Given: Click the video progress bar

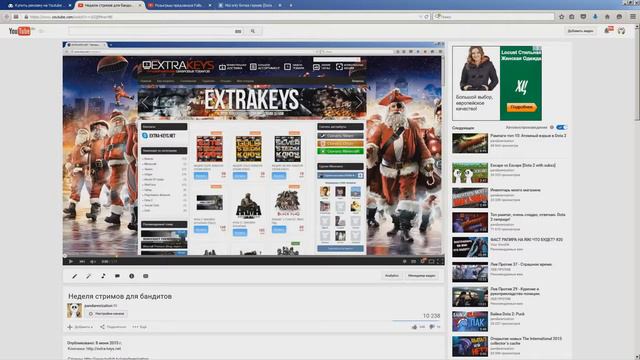Looking at the screenshot, I should [253, 256].
